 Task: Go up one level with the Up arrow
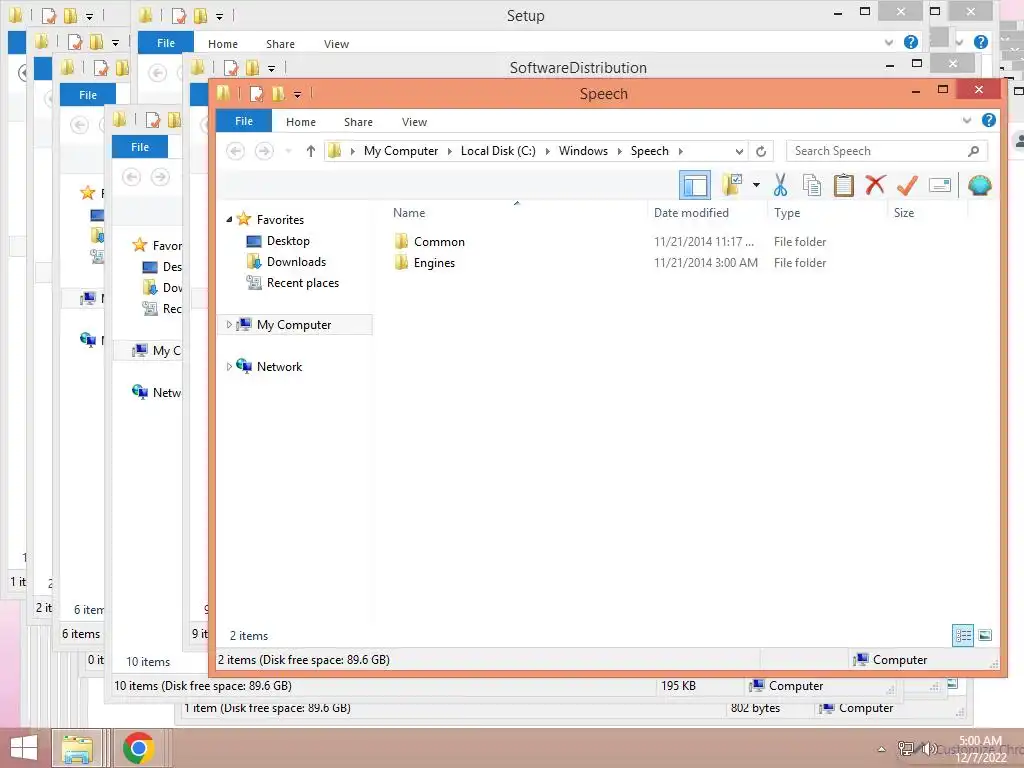311,152
